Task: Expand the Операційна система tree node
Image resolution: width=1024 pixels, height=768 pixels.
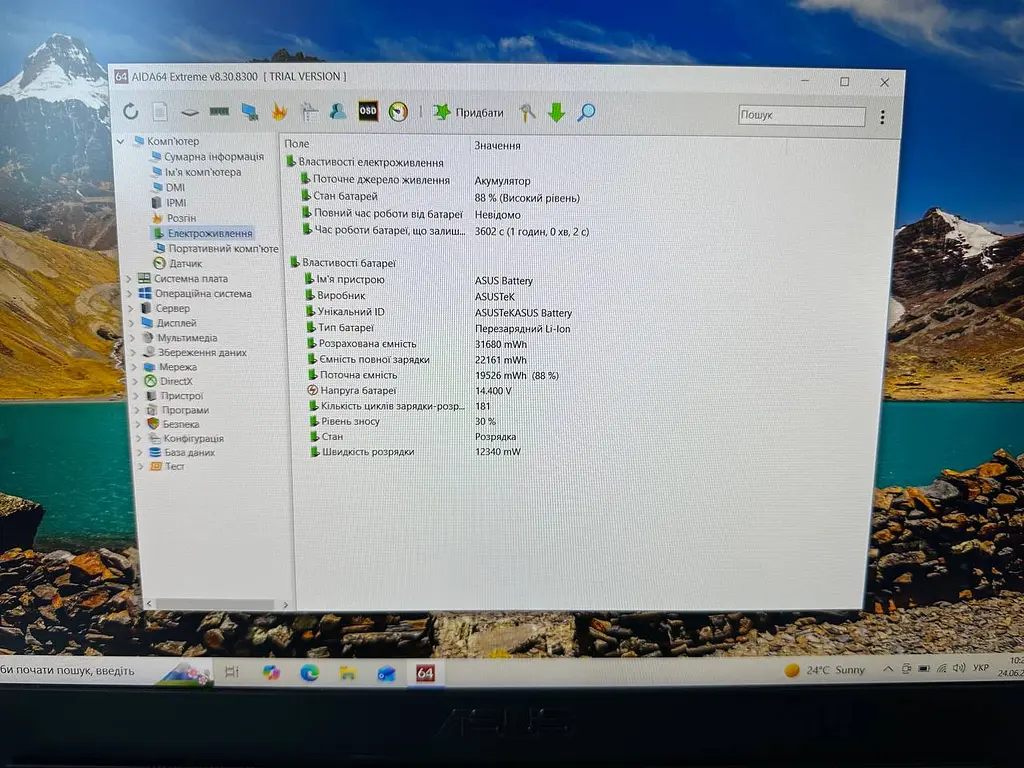Action: [x=130, y=294]
